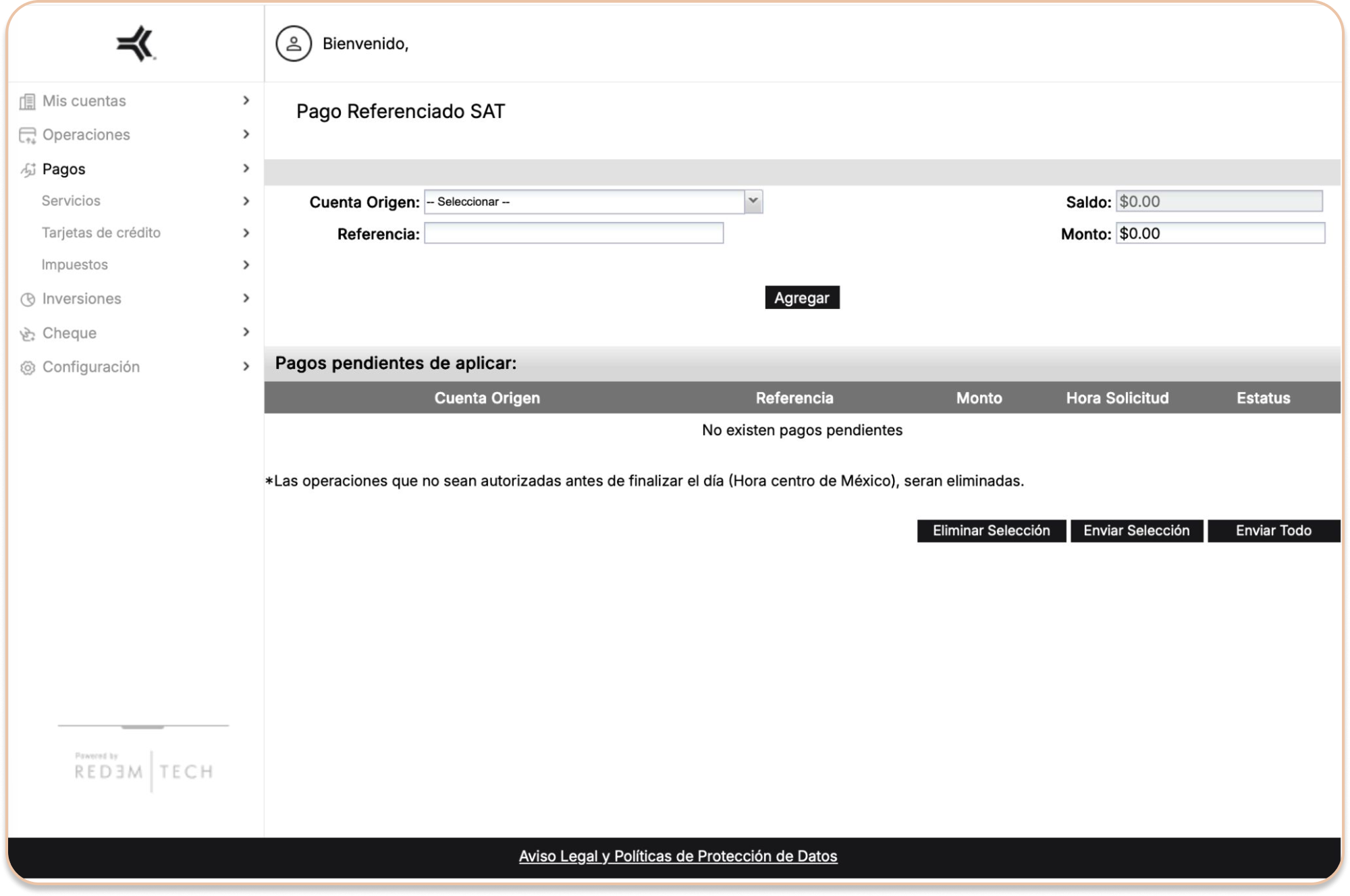This screenshot has height=896, width=1350.
Task: Expand the Impuestos submenu chevron
Action: tap(246, 265)
